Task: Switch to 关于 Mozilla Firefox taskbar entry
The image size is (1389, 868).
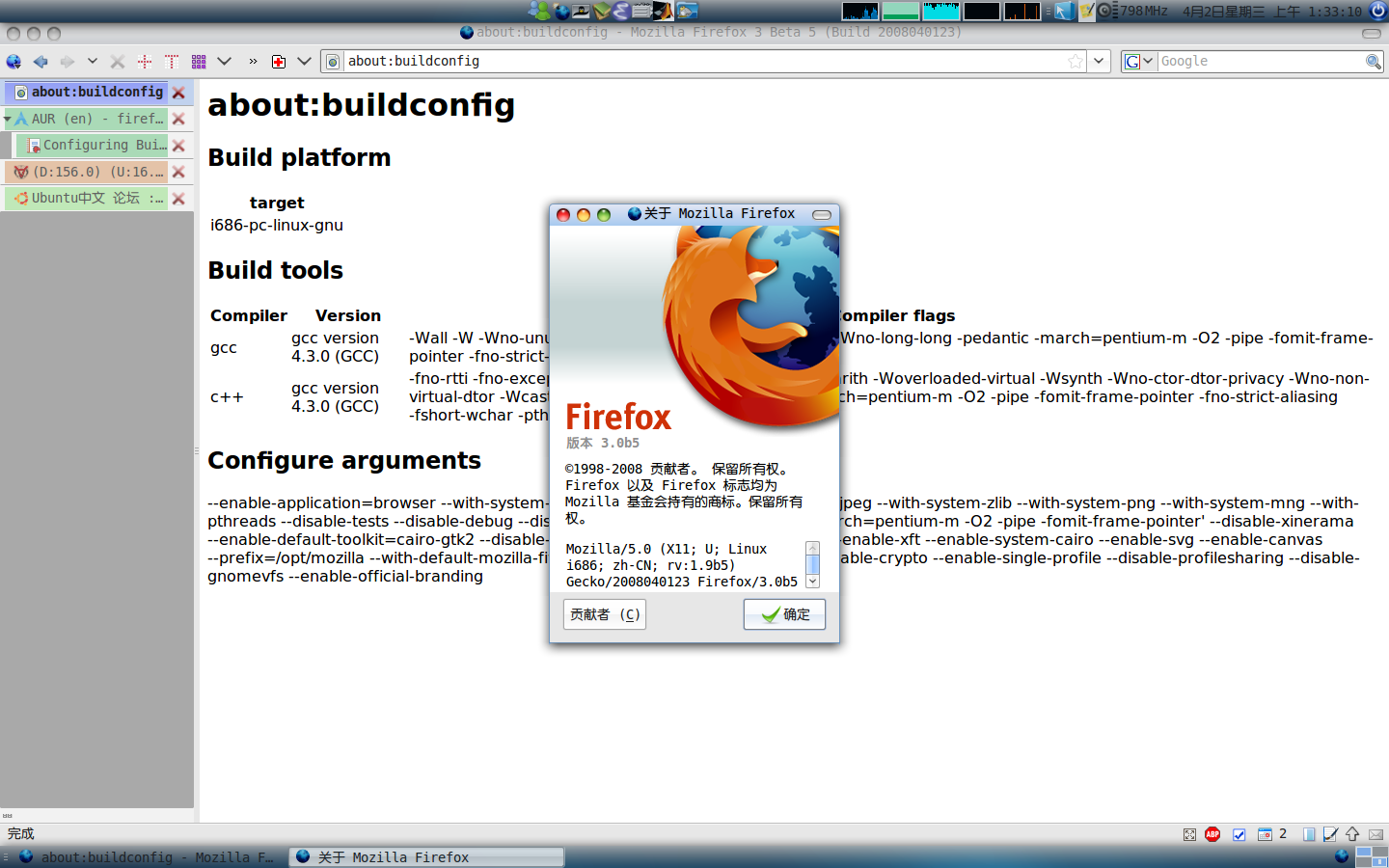Action: (x=427, y=856)
